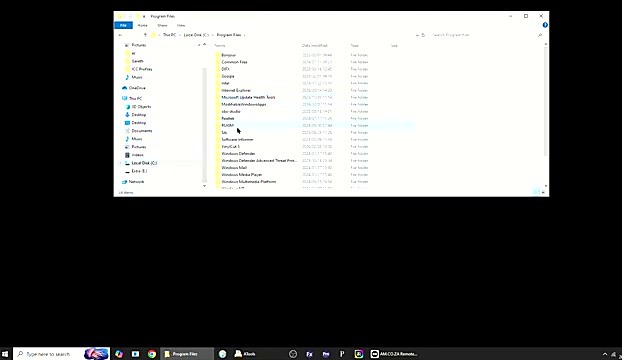Open 3D Objects in the navigation pane
This screenshot has height=360, width=622.
pyautogui.click(x=141, y=107)
